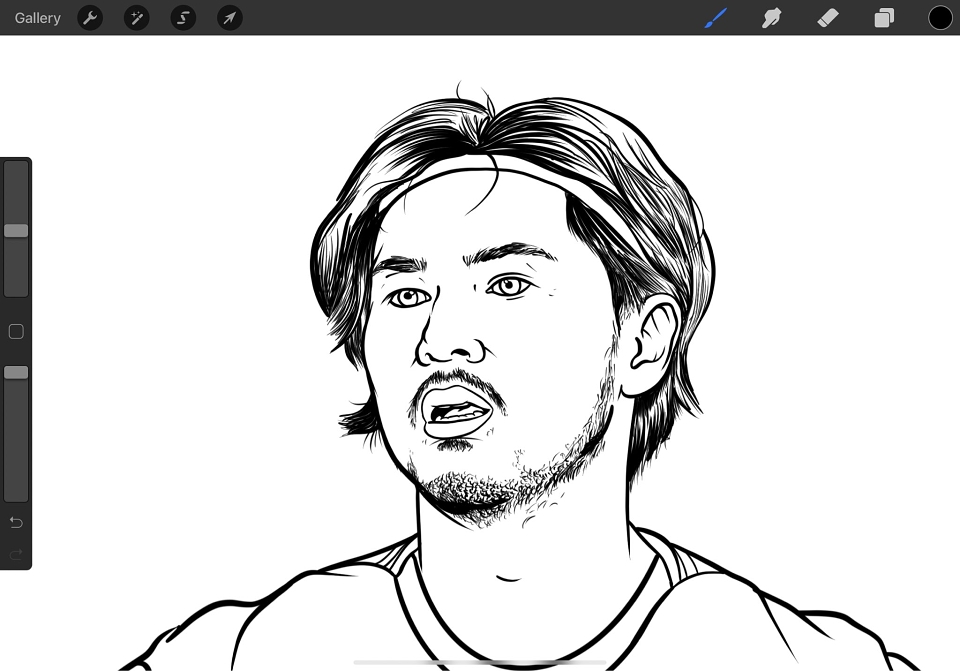Redo the undone stroke
The height and width of the screenshot is (671, 960).
click(16, 555)
